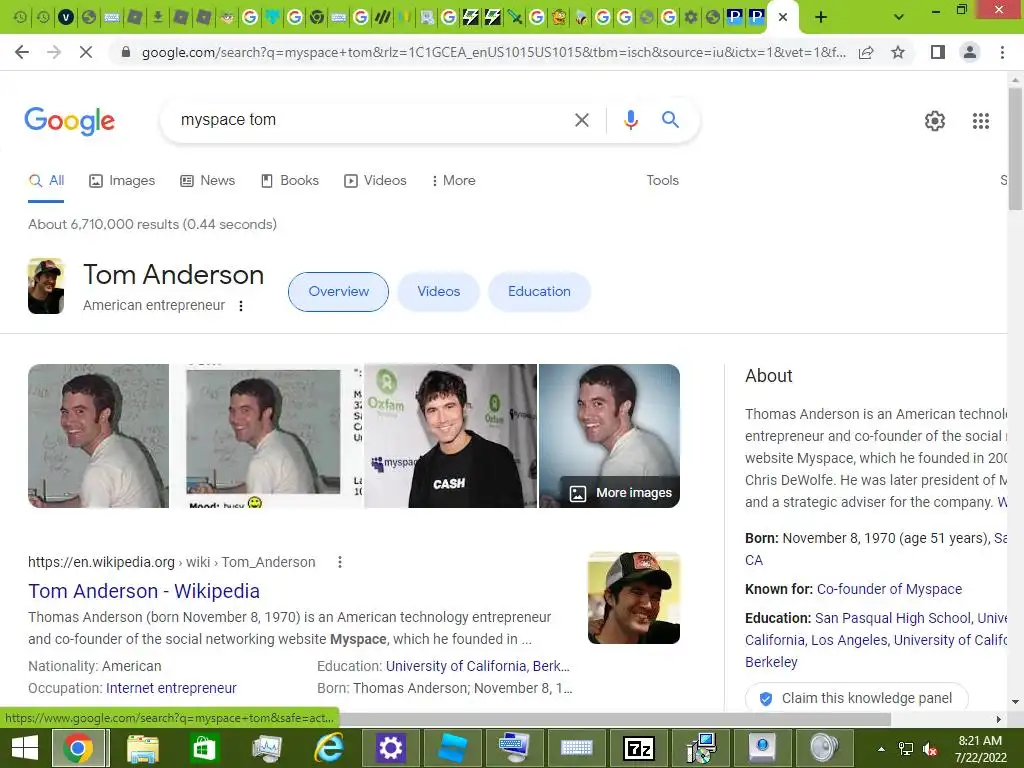
Task: Open 7-Zip from taskbar
Action: point(639,748)
